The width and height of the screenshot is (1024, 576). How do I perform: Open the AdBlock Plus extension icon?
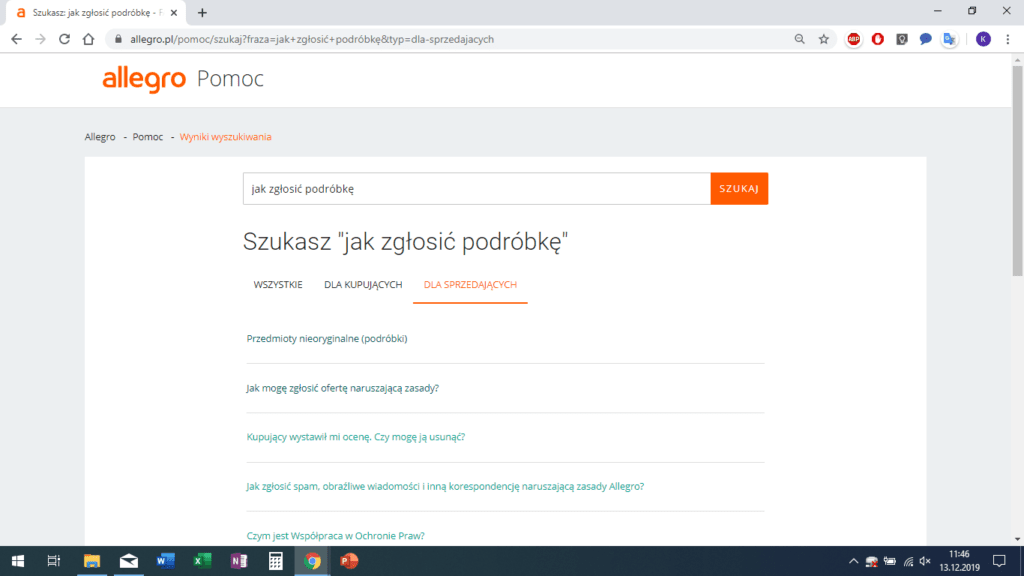[x=854, y=39]
